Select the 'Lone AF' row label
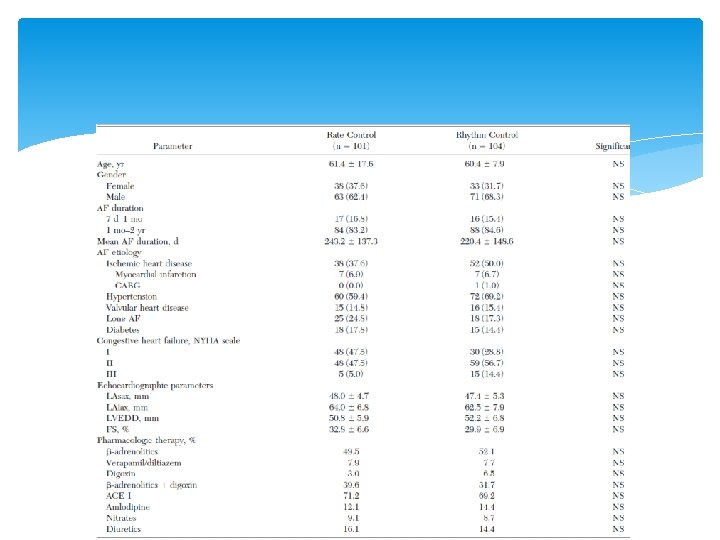Image resolution: width=720 pixels, height=540 pixels. pyautogui.click(x=123, y=319)
